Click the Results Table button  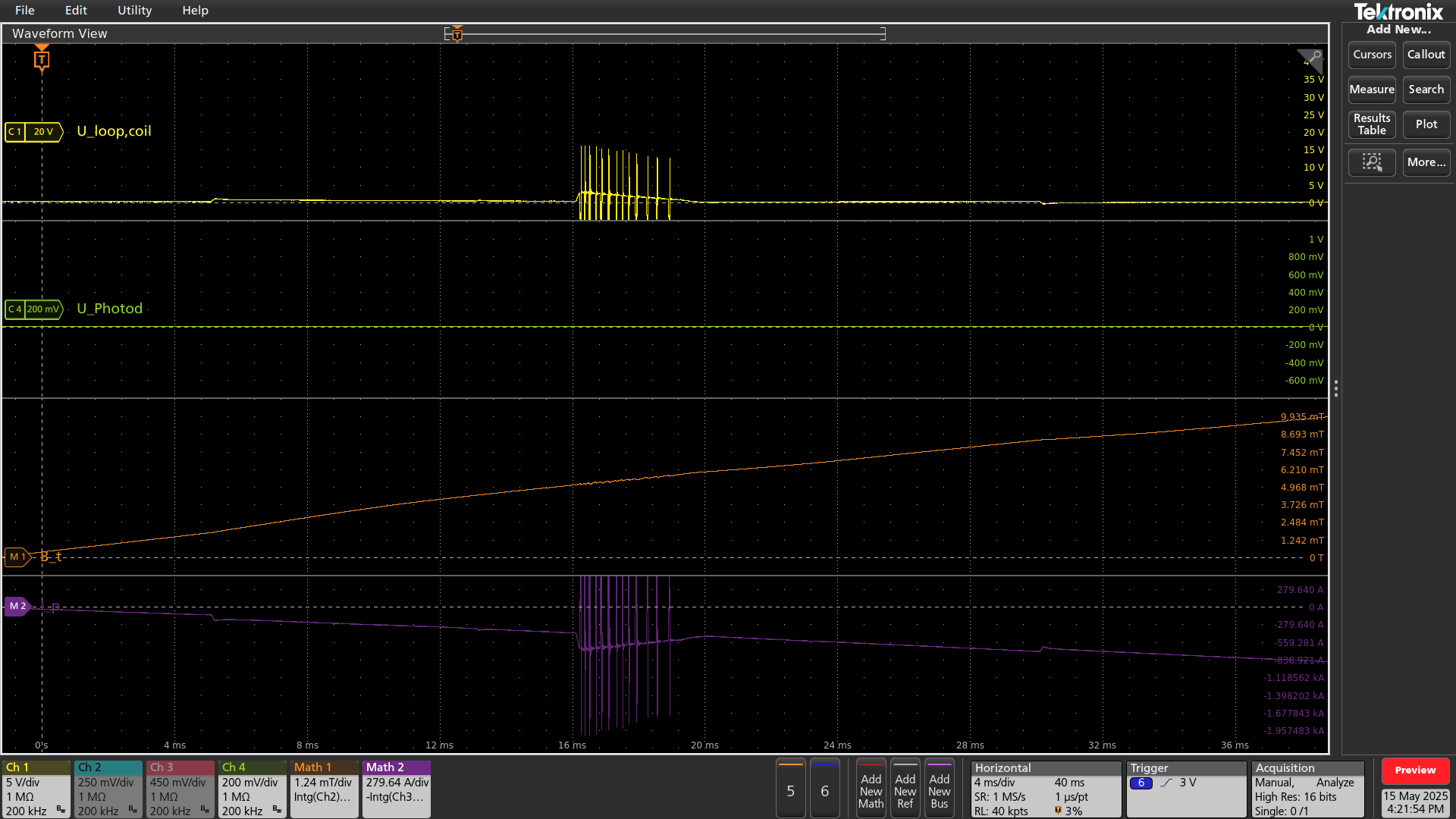click(x=1371, y=124)
